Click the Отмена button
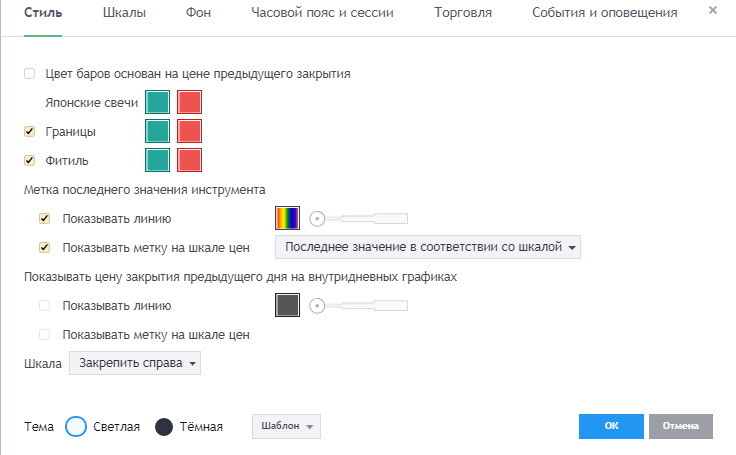Viewport: 736px width, 455px height. pos(681,426)
